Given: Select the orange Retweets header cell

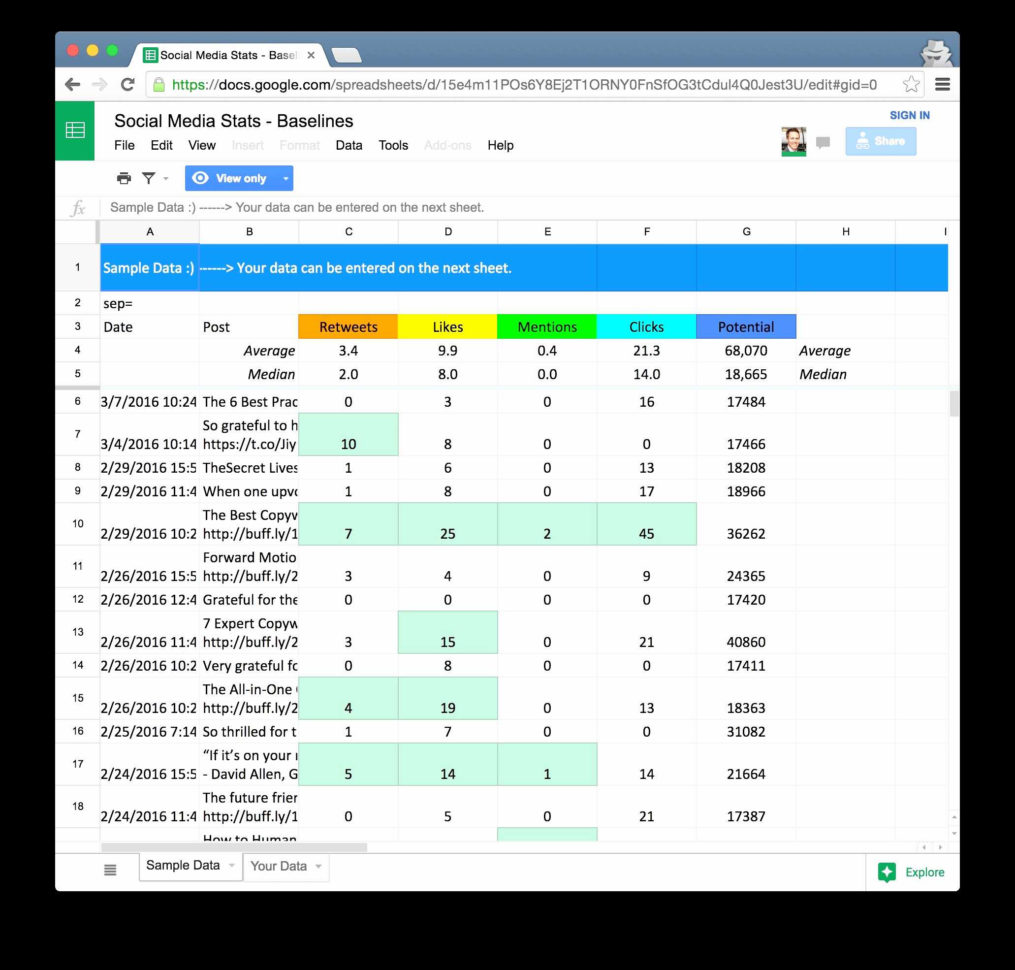Looking at the screenshot, I should coord(348,327).
